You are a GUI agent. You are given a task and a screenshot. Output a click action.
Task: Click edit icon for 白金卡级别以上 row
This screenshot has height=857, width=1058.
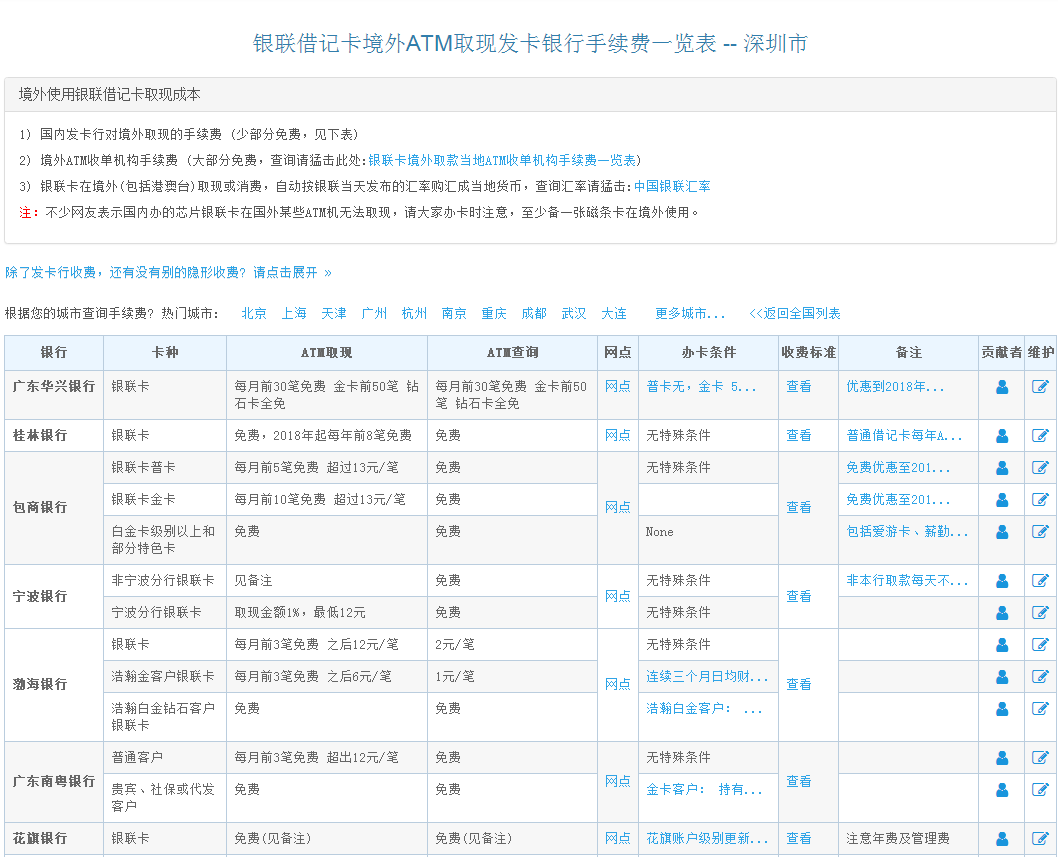tap(1040, 532)
